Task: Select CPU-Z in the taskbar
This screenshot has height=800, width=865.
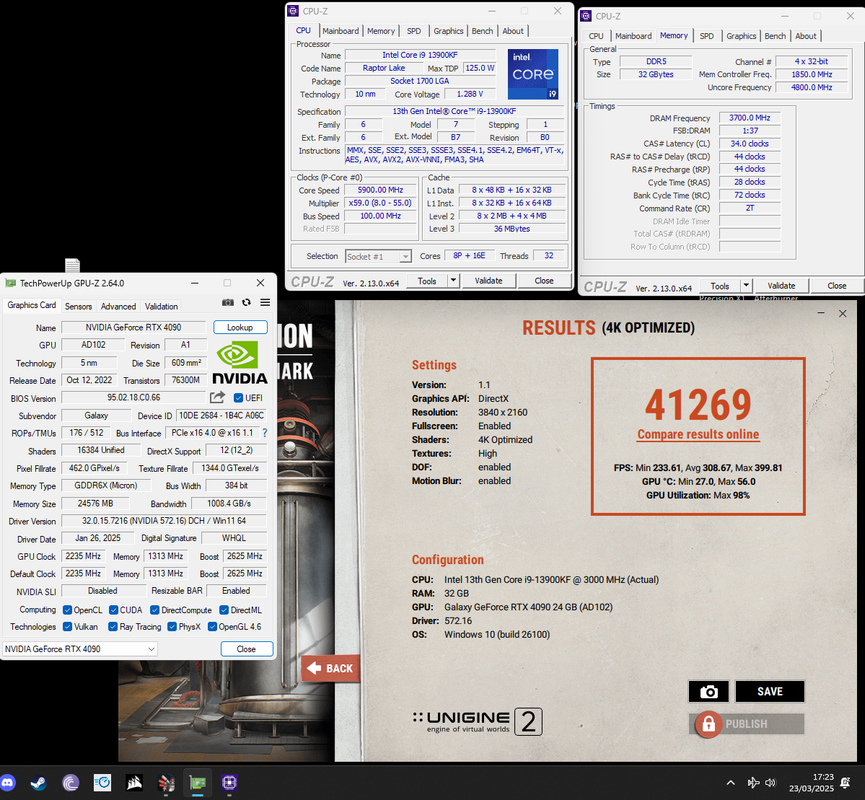Action: pos(229,782)
